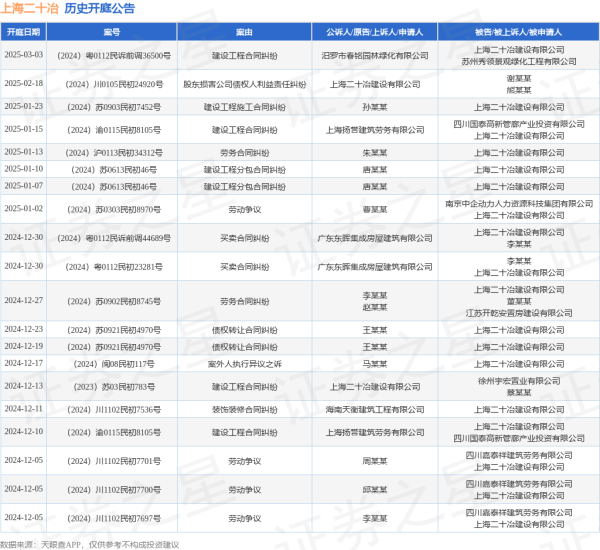Select the 被告/被上诉人/被申请人 column header
The width and height of the screenshot is (600, 550).
[518, 32]
